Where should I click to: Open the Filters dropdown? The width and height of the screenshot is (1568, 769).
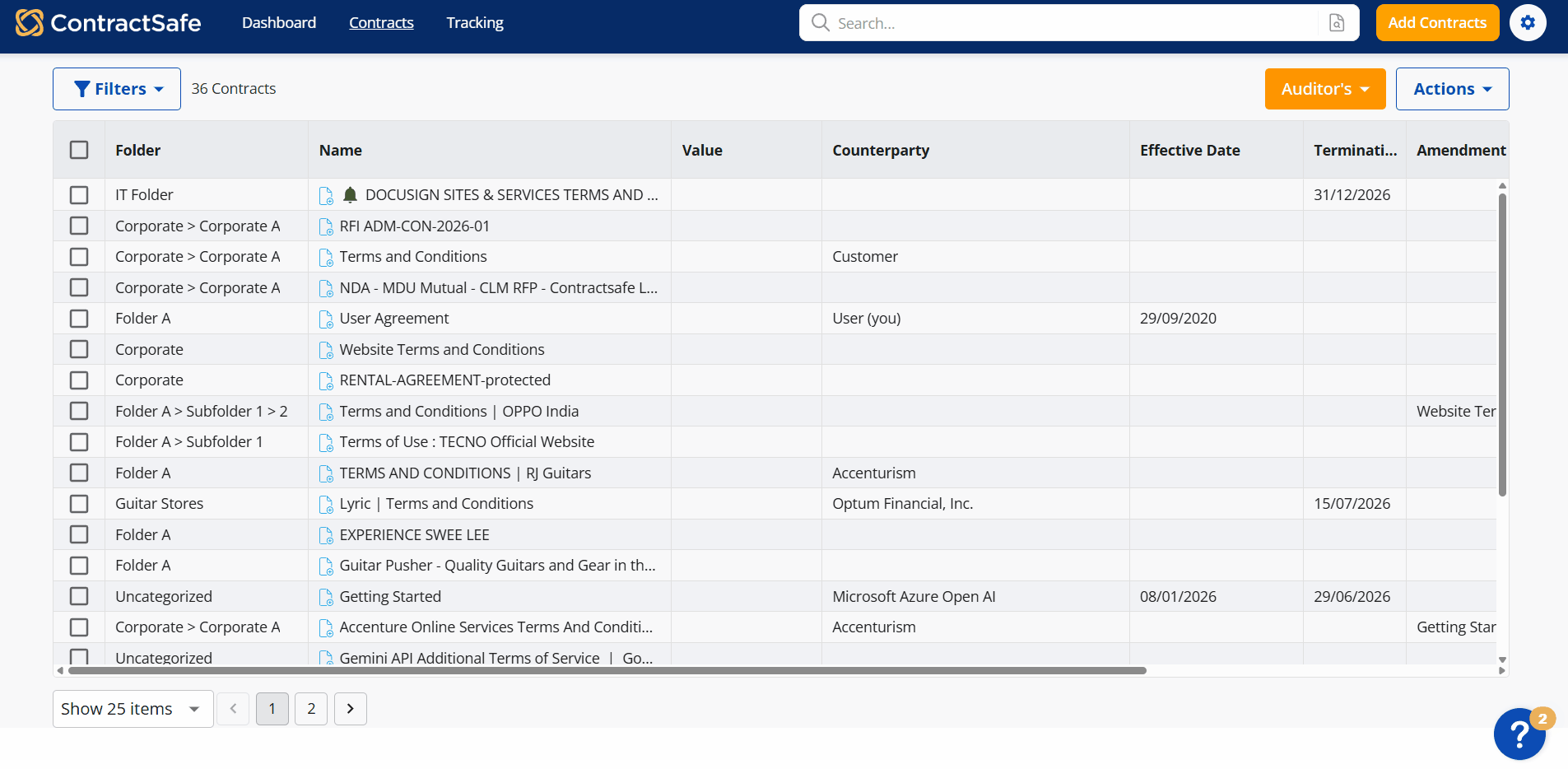click(x=117, y=89)
